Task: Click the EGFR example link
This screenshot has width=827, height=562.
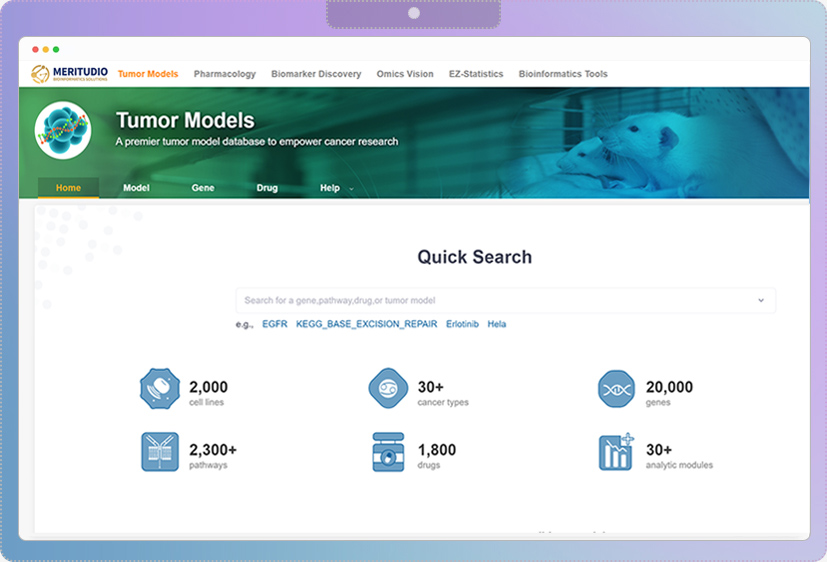Action: point(274,324)
